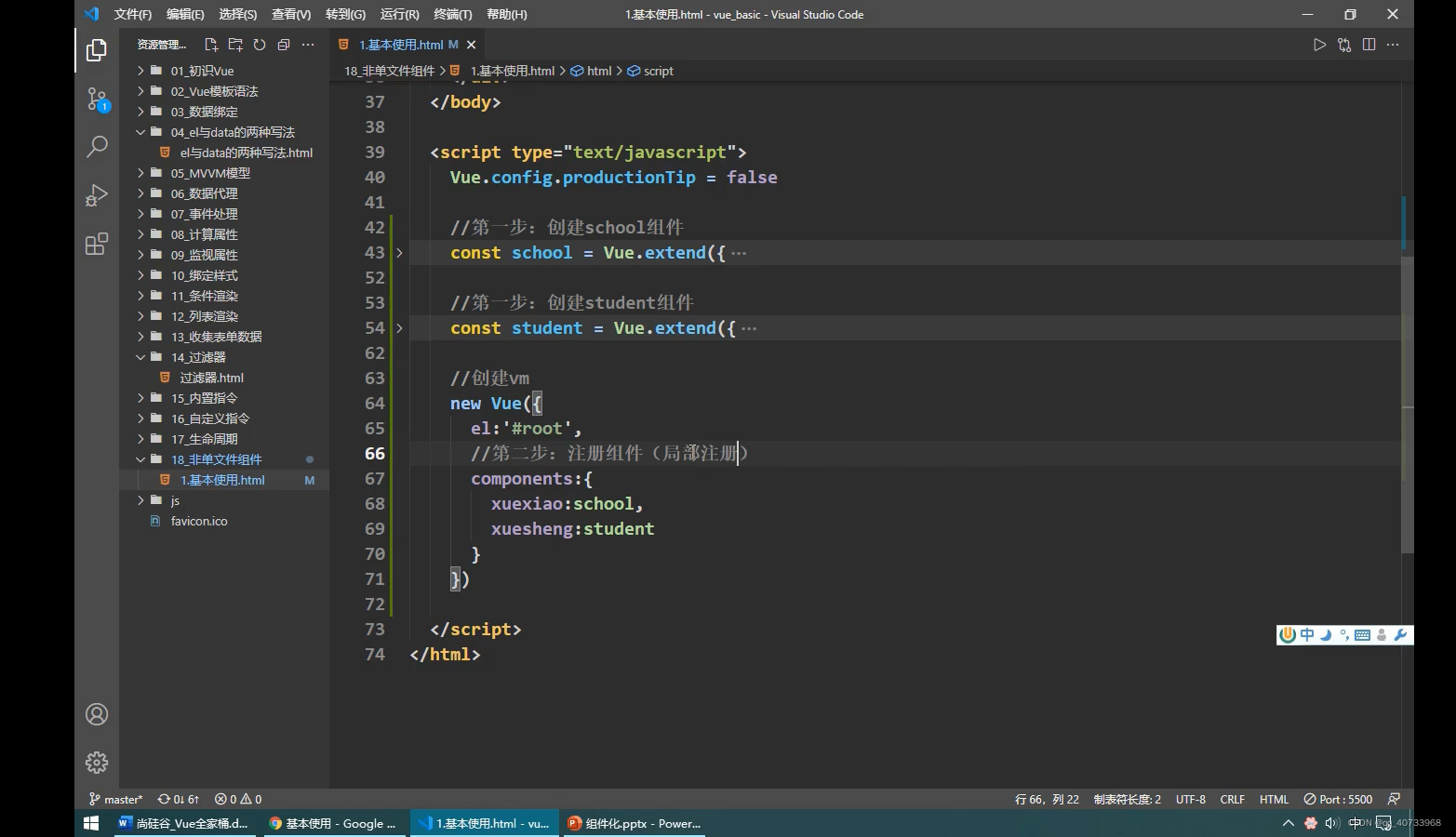Open 过滤器.html file in Explorer
The height and width of the screenshot is (837, 1456).
point(211,378)
